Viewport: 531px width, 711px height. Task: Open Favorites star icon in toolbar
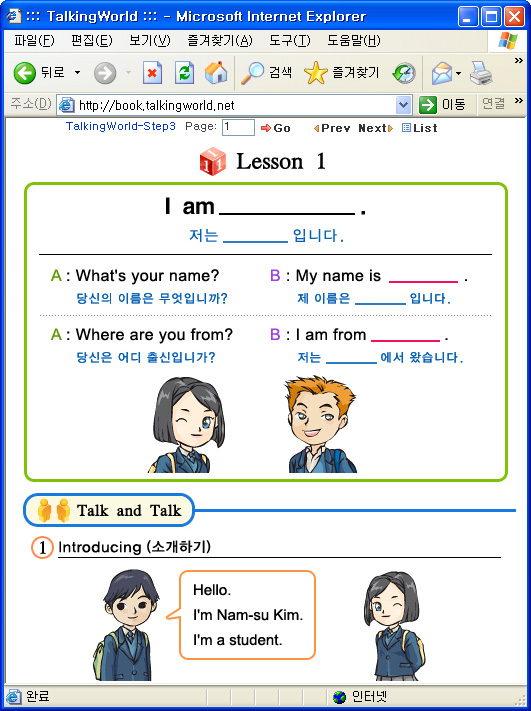(x=316, y=73)
